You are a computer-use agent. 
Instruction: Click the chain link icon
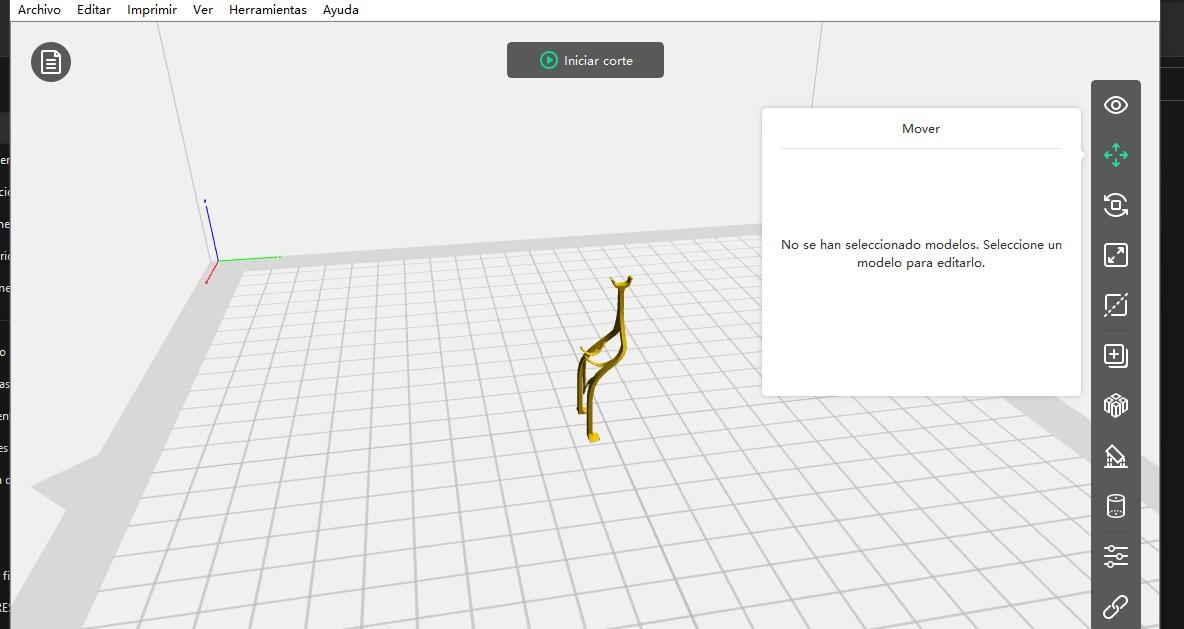1115,606
